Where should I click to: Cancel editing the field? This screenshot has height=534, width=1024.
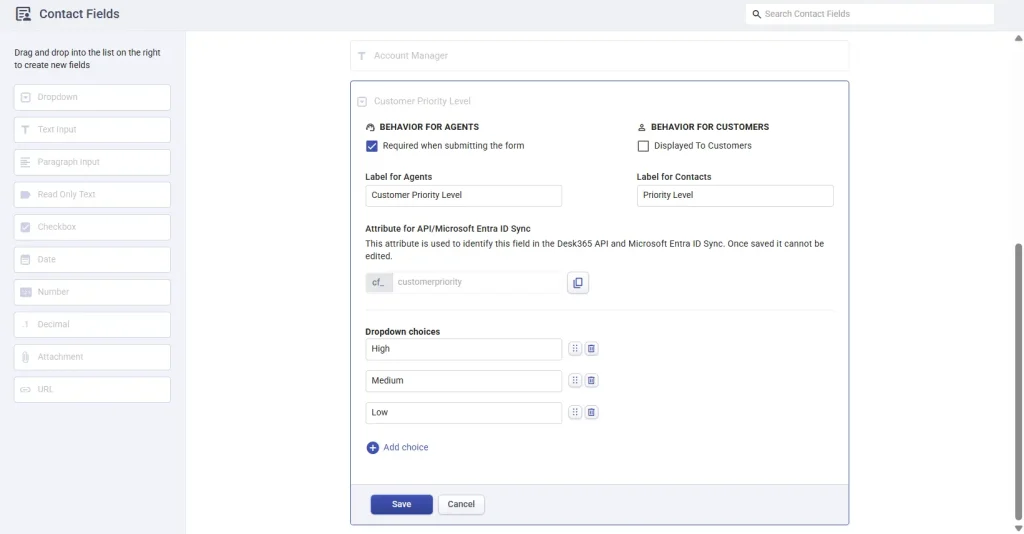pyautogui.click(x=461, y=504)
